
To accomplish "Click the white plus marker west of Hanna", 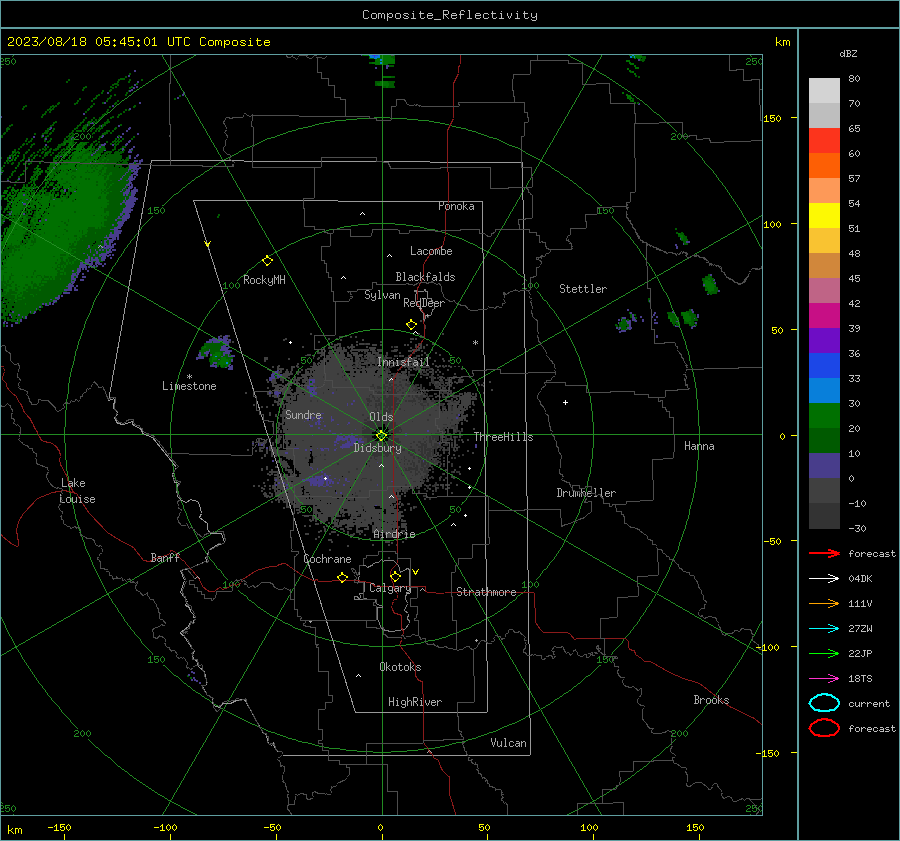I will 565,402.
